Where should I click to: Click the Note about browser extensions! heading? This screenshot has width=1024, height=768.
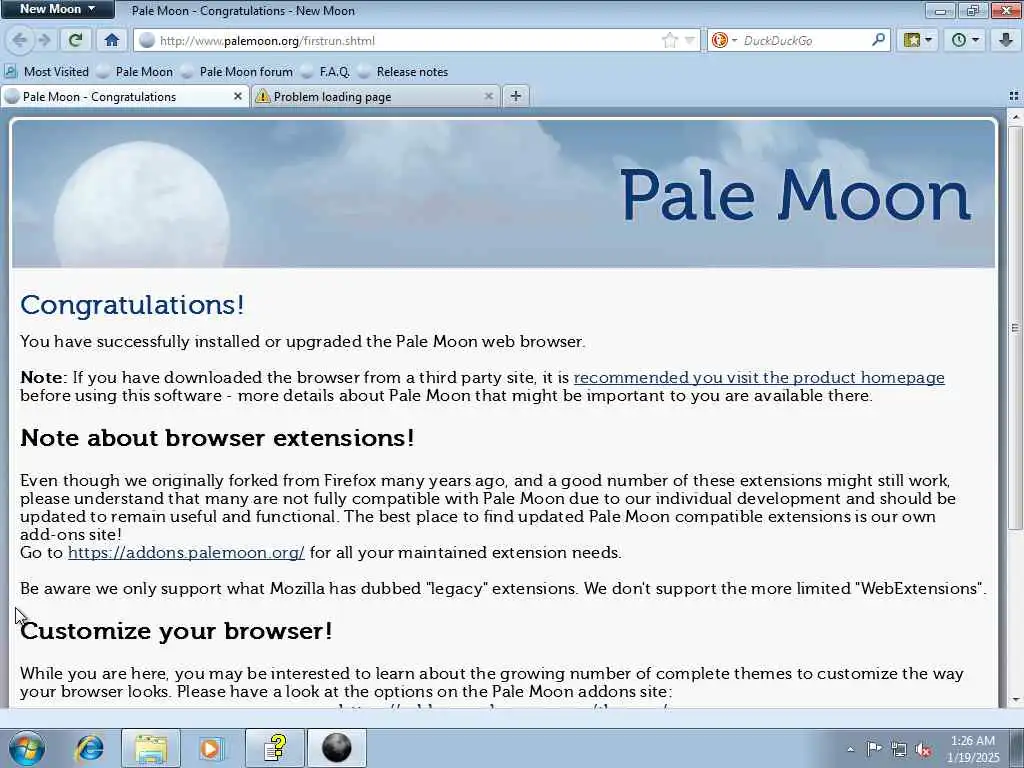[x=217, y=438]
